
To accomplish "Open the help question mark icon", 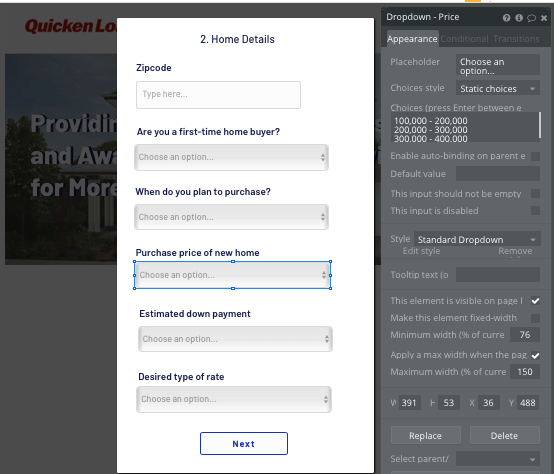I will point(506,18).
